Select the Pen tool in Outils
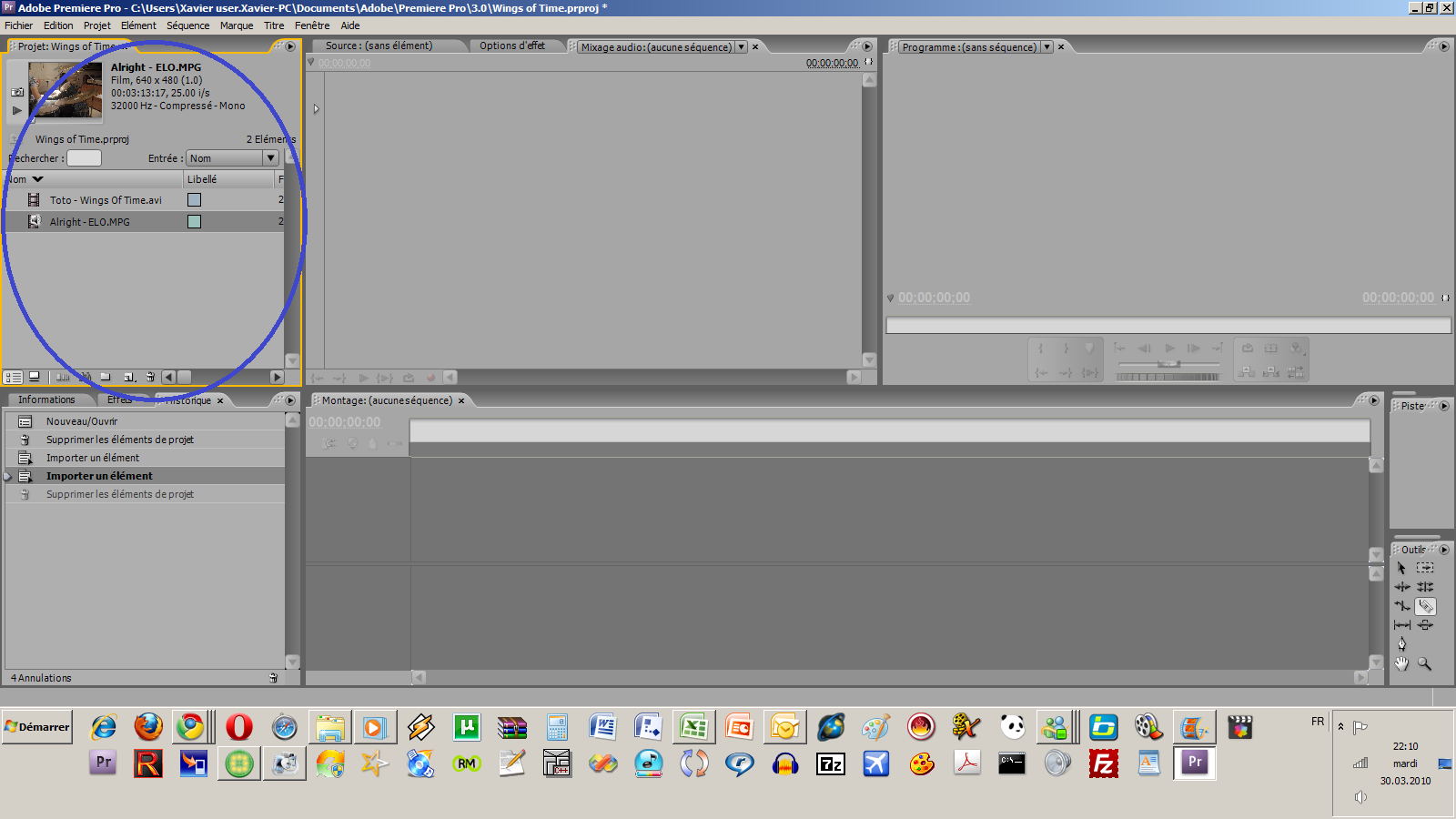This screenshot has width=1456, height=819. (x=1401, y=644)
